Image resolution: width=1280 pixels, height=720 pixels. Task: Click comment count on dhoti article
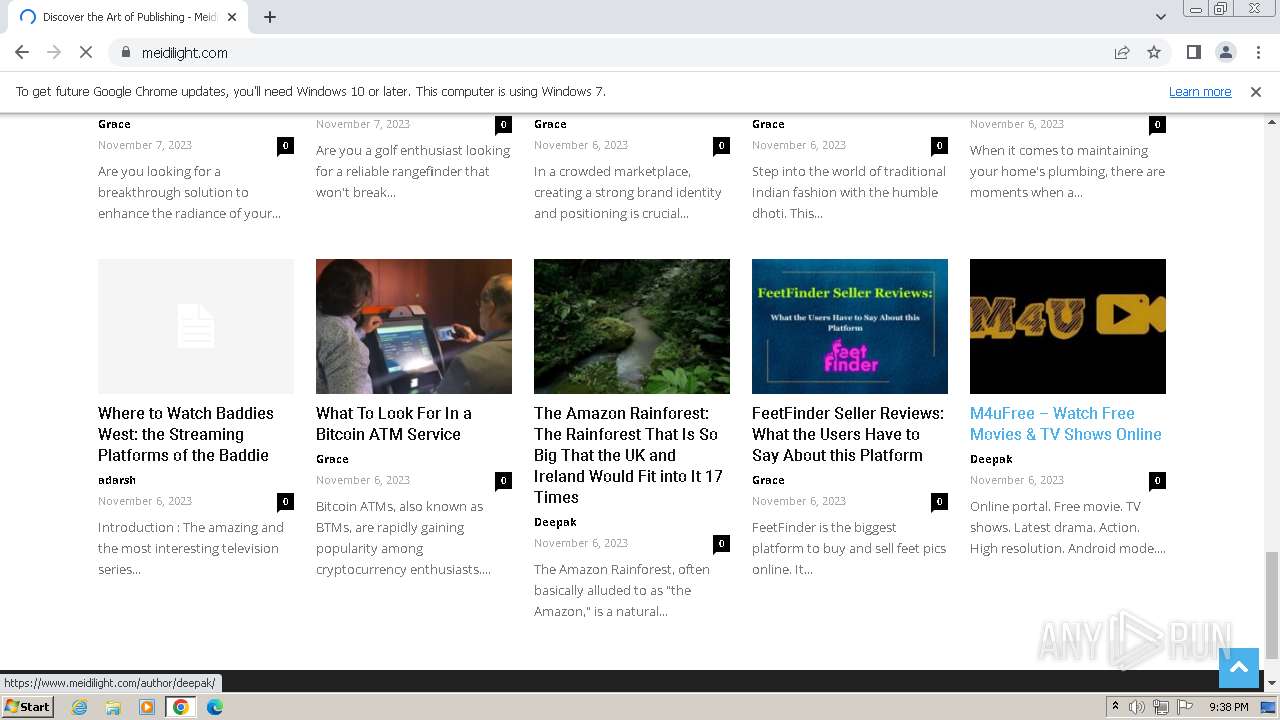(x=939, y=145)
